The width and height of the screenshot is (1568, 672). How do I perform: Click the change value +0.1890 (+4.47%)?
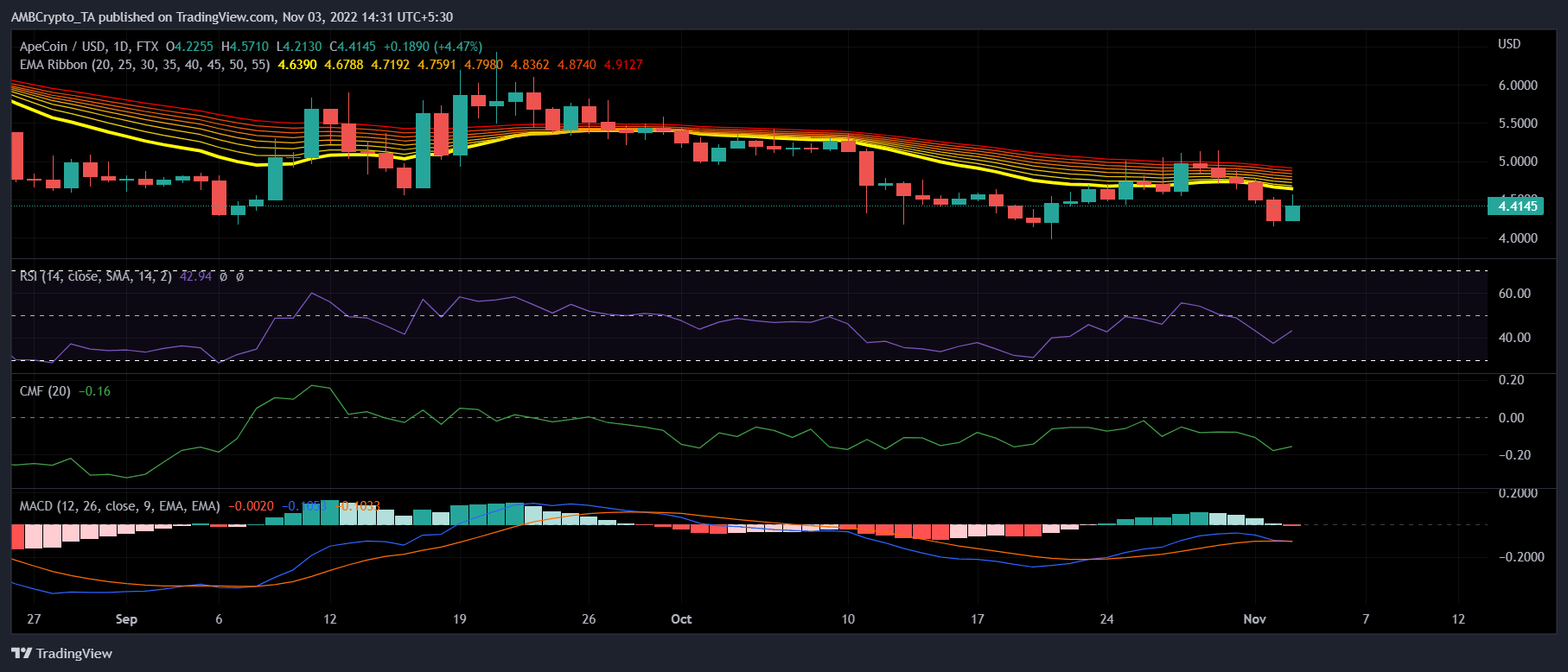[x=433, y=47]
